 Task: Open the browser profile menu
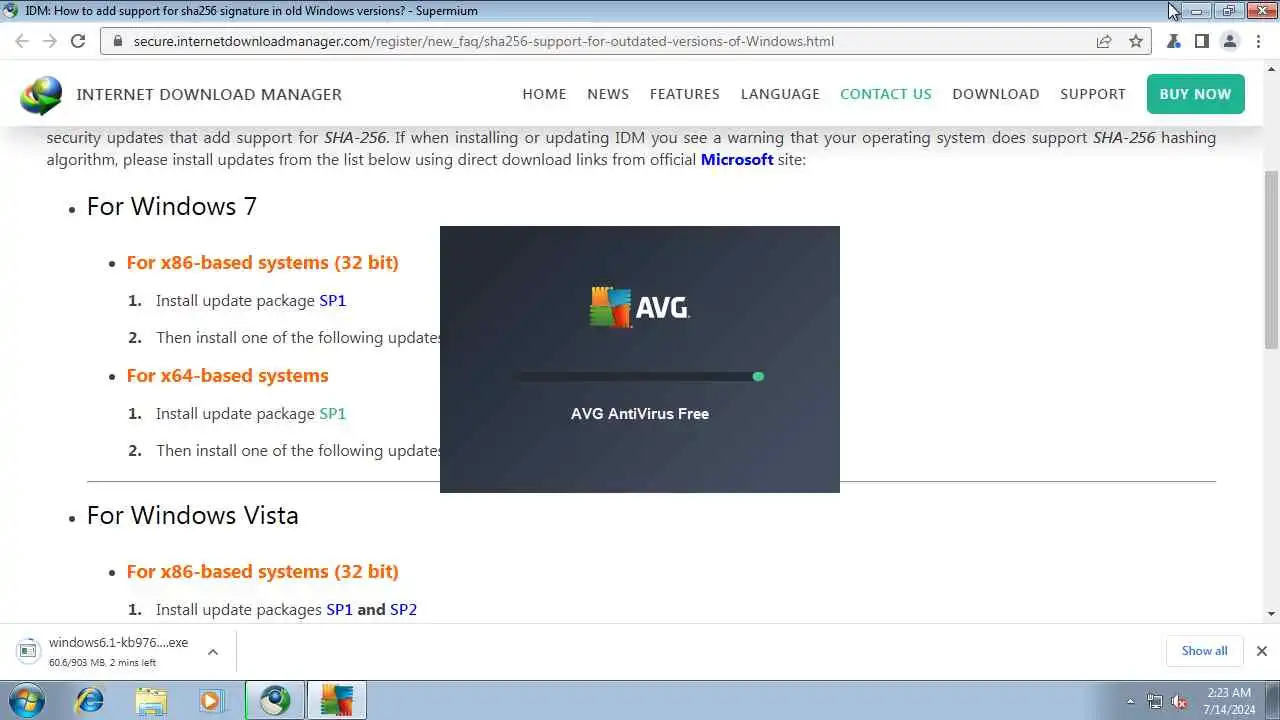(1230, 41)
